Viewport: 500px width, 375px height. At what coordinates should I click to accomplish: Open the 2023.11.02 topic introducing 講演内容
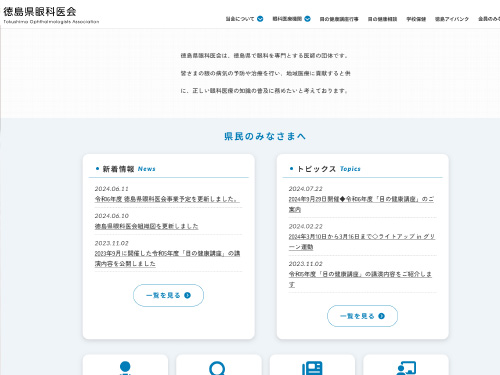click(360, 279)
